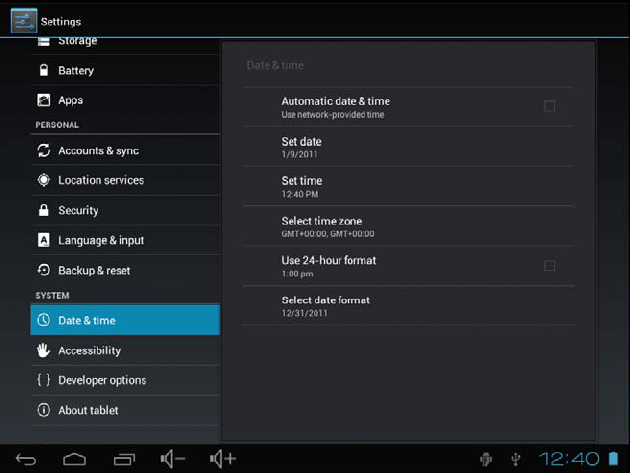The width and height of the screenshot is (630, 473).
Task: Open Developer options label
Action: click(x=102, y=380)
